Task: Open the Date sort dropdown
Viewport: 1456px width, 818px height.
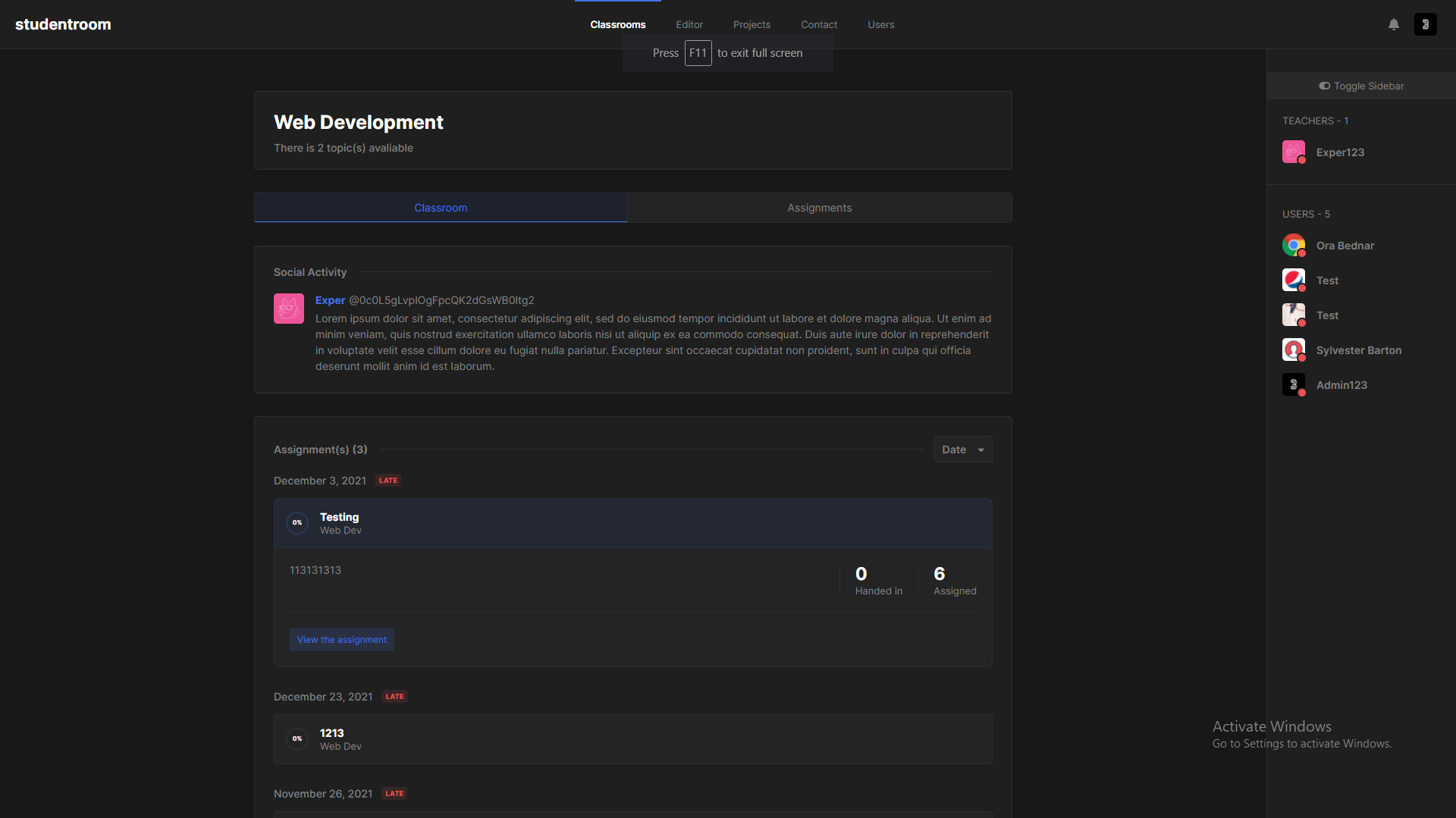Action: (x=962, y=449)
